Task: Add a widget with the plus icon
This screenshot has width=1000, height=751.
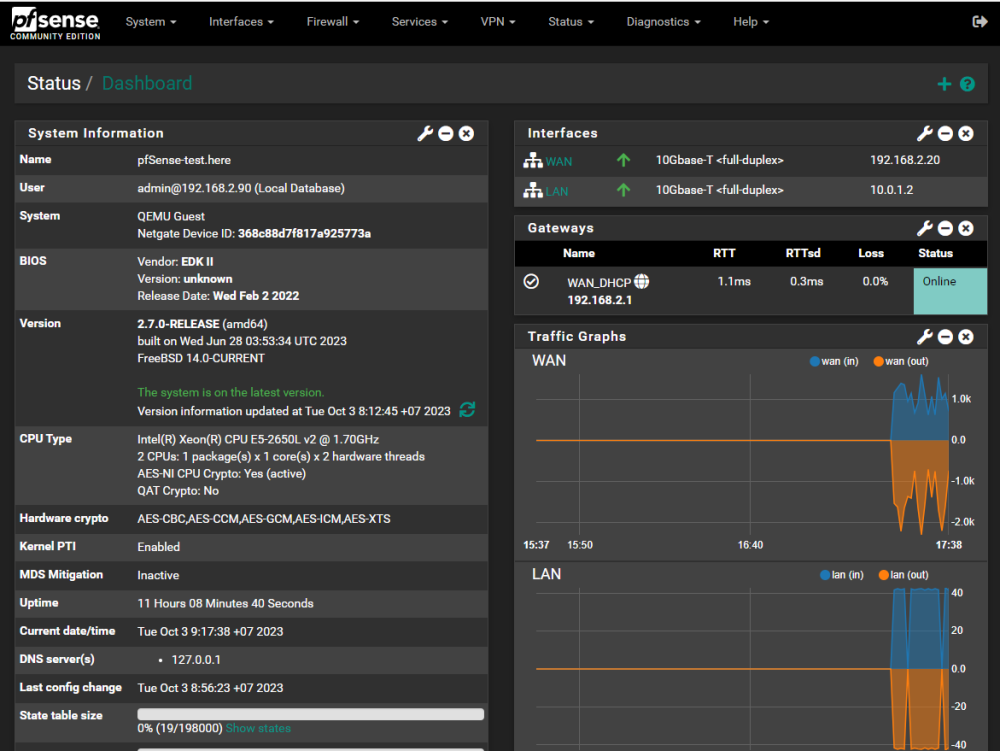Action: click(x=944, y=84)
